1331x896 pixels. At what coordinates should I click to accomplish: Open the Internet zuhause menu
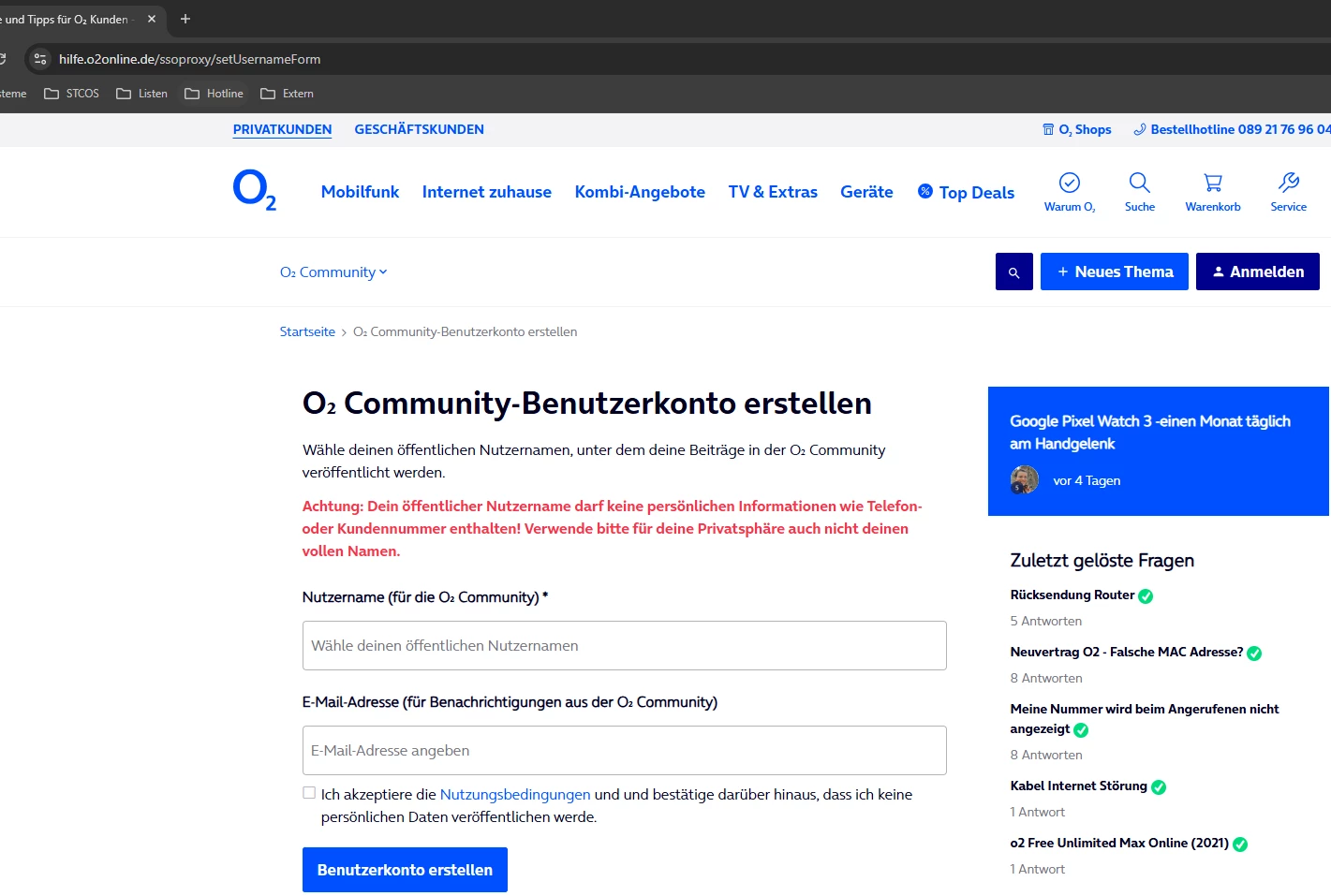tap(487, 192)
